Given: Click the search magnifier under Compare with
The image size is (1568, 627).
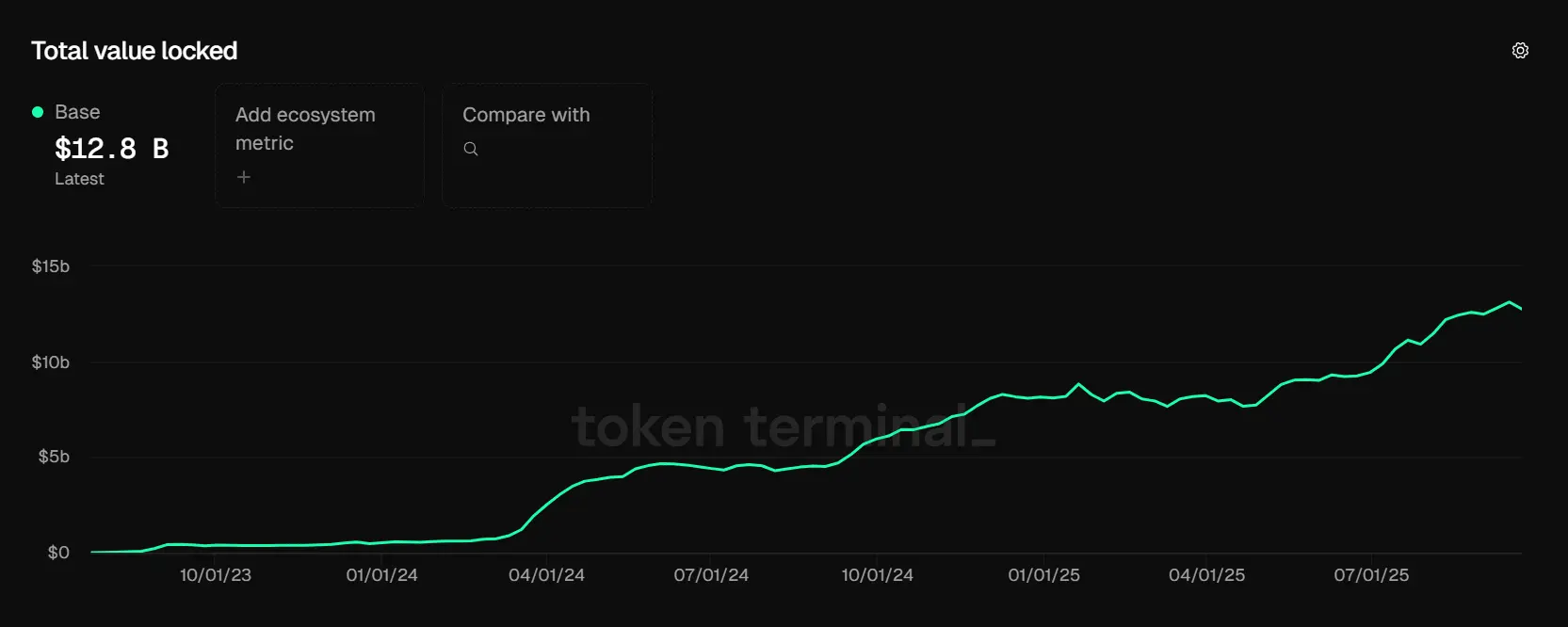Looking at the screenshot, I should click(x=471, y=149).
